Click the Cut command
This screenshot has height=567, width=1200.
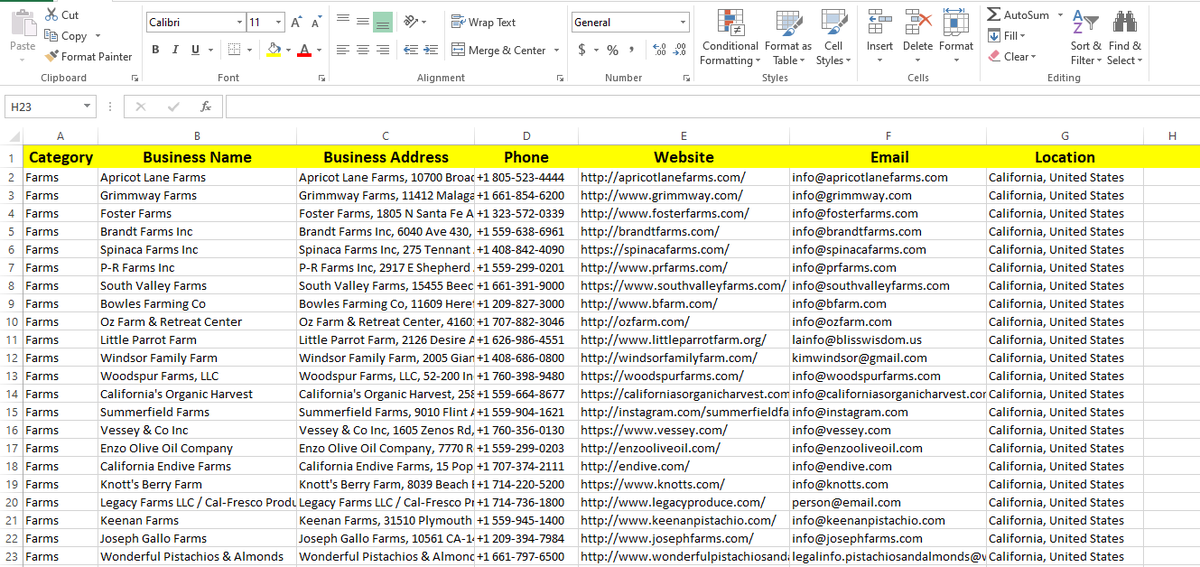[60, 15]
